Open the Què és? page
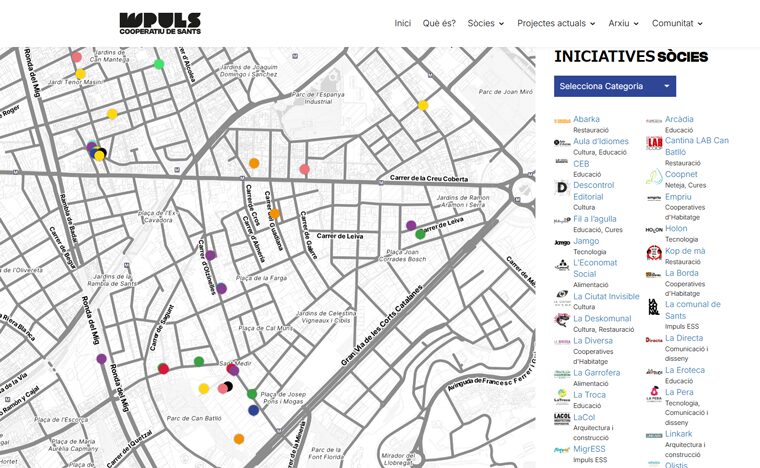The image size is (760, 468). (439, 23)
